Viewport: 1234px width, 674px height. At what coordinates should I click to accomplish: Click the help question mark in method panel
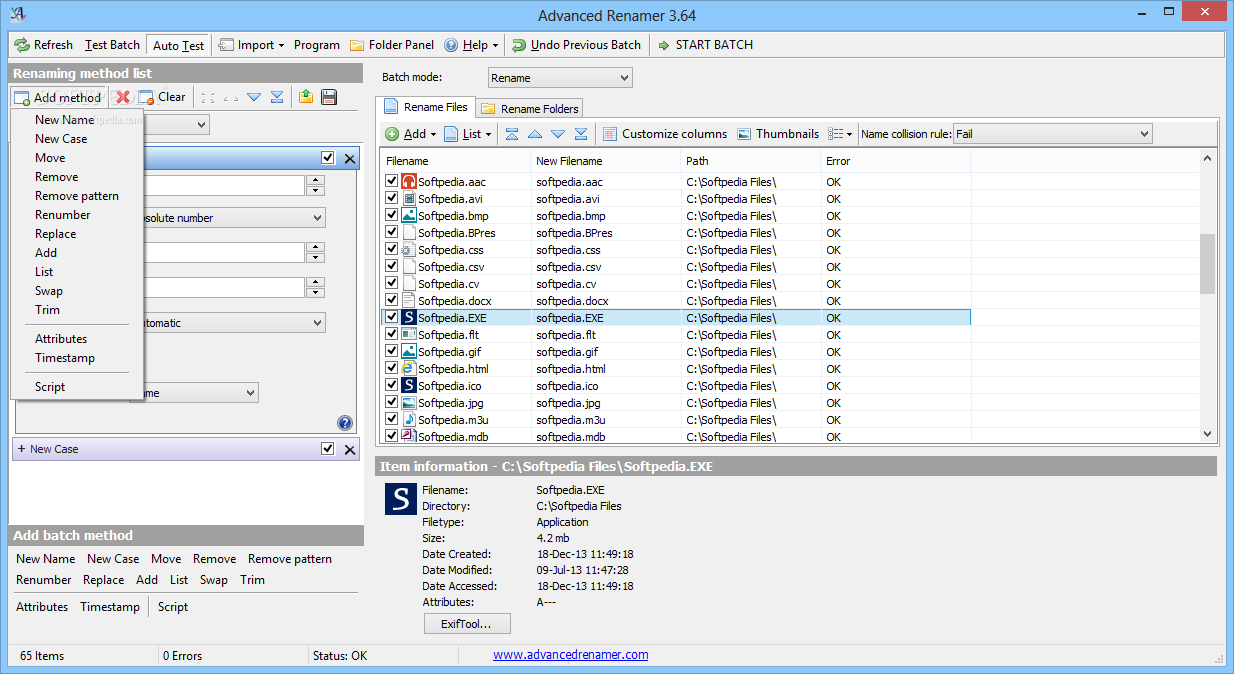pos(345,423)
